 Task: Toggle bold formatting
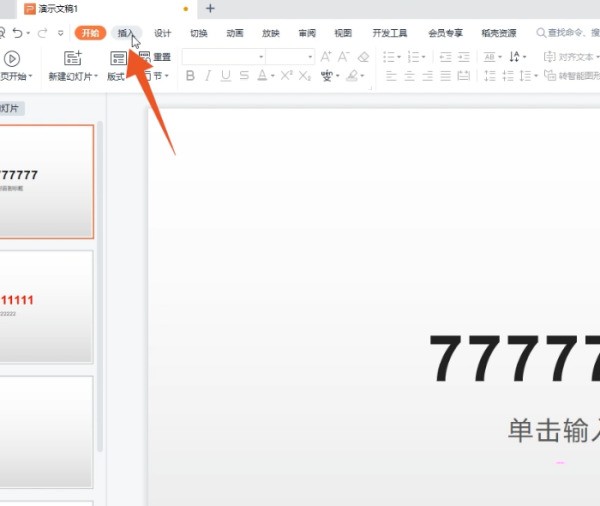click(190, 76)
